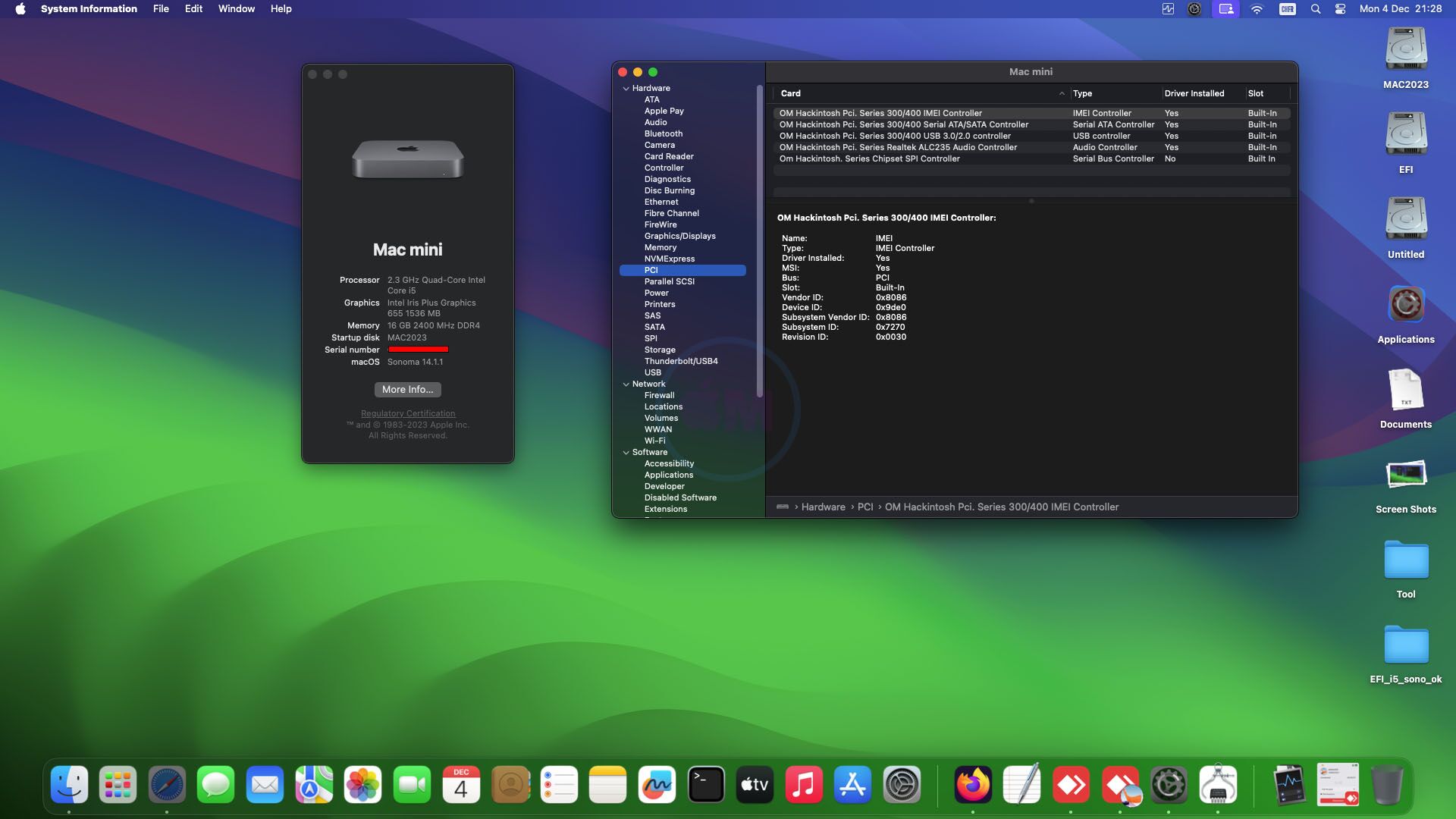
Task: Open Contacts app in the Dock
Action: (x=510, y=785)
